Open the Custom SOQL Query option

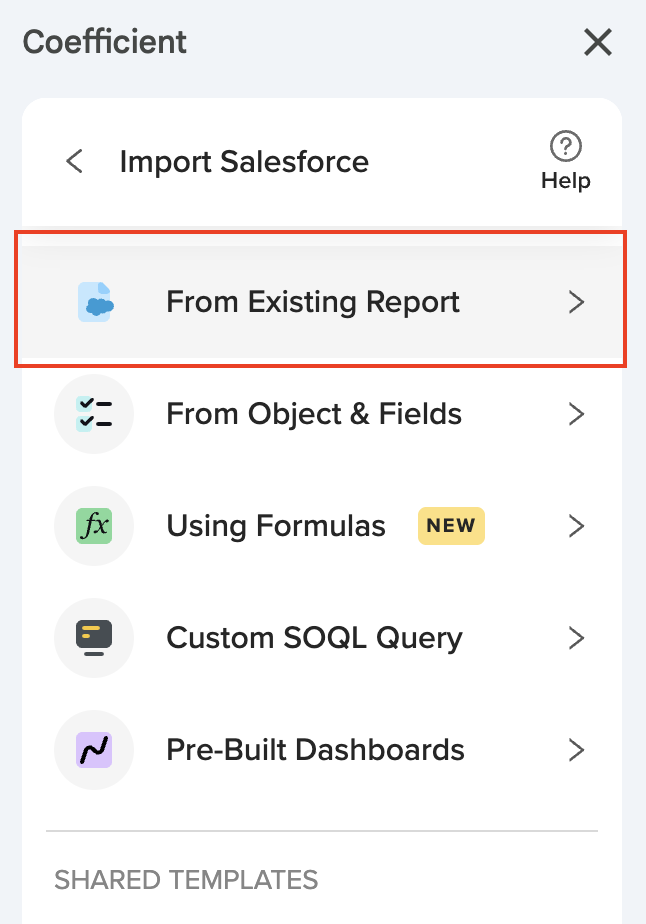point(314,638)
